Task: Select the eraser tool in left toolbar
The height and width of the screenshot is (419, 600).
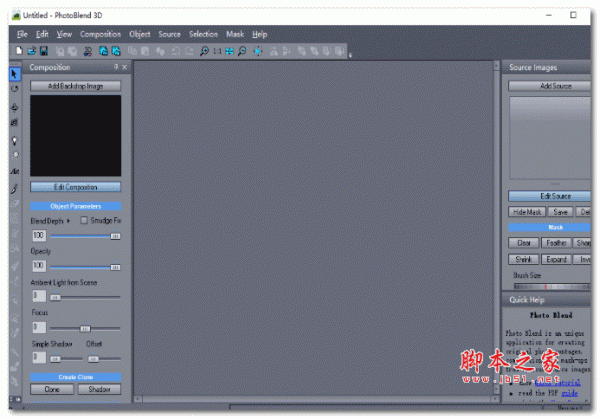Action: [15, 204]
